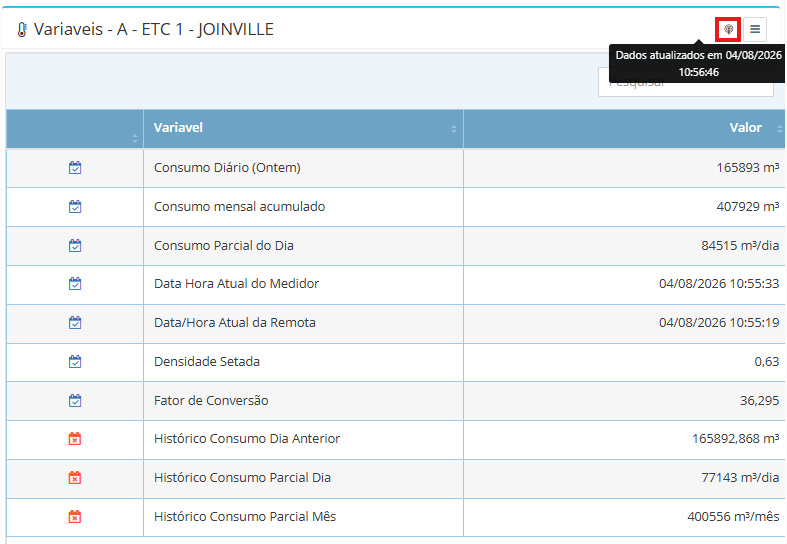Image resolution: width=787 pixels, height=544 pixels.
Task: Click calendar icon for Consumo Diário (Ontem)
Action: [75, 168]
